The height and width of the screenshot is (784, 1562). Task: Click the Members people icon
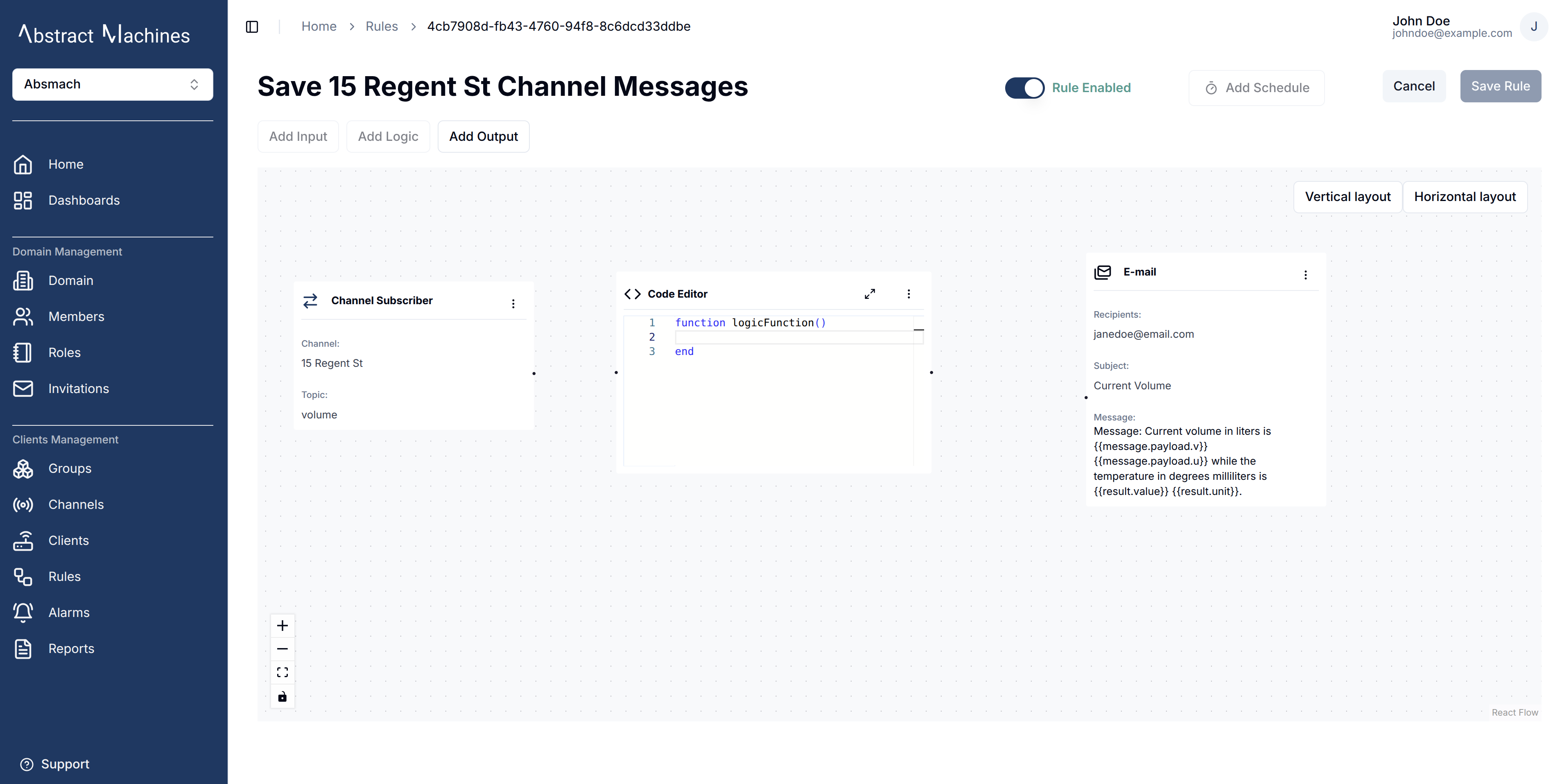[23, 316]
